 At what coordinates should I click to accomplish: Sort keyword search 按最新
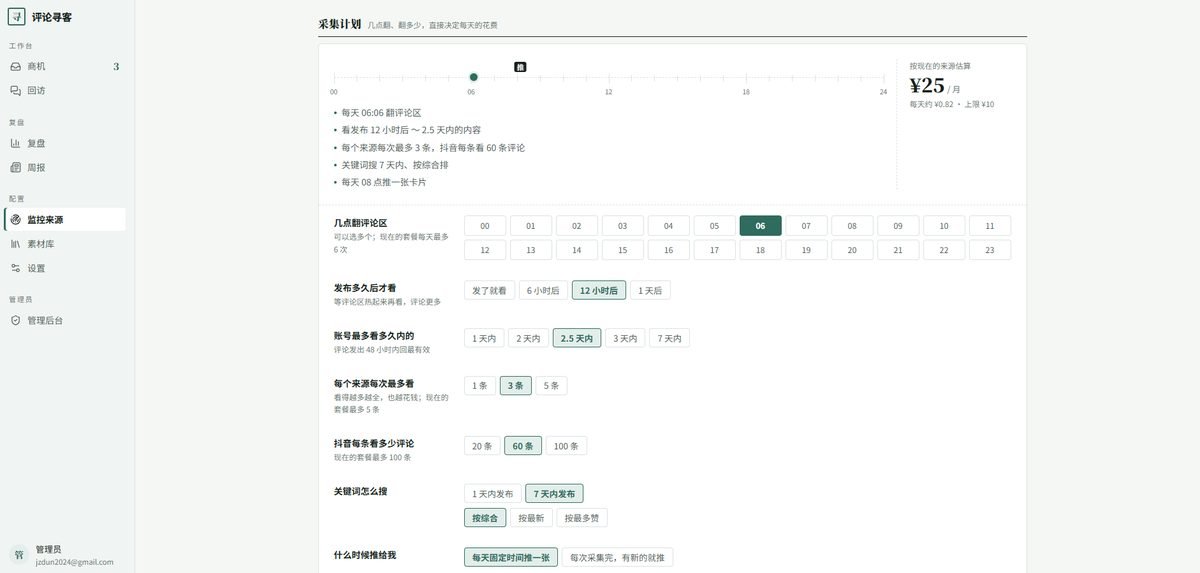coord(530,518)
